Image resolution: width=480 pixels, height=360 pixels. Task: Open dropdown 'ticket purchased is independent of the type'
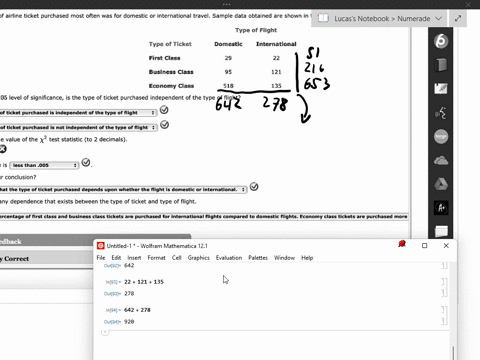point(78,113)
